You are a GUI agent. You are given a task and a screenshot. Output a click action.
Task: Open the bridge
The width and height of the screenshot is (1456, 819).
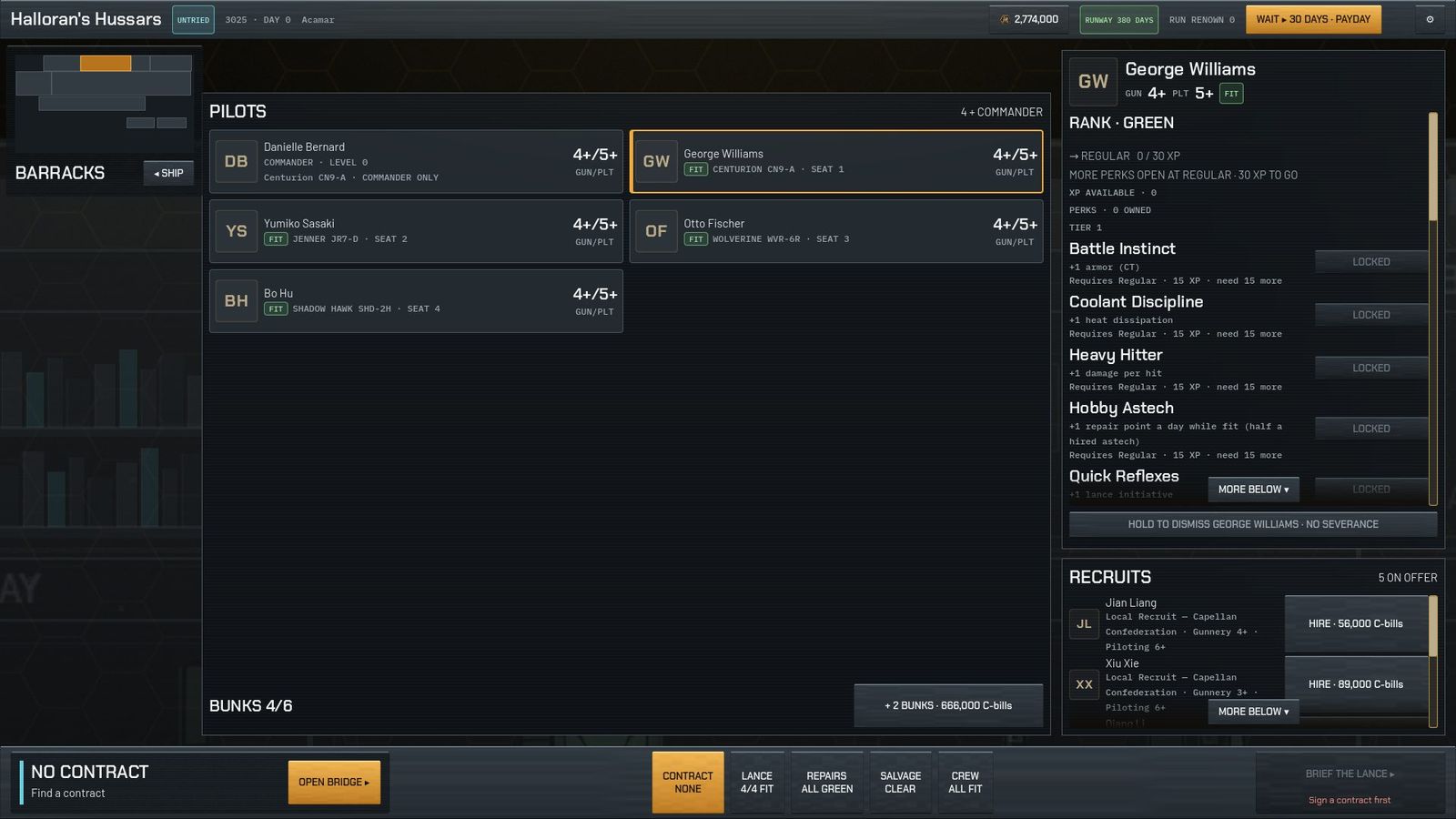click(x=334, y=782)
